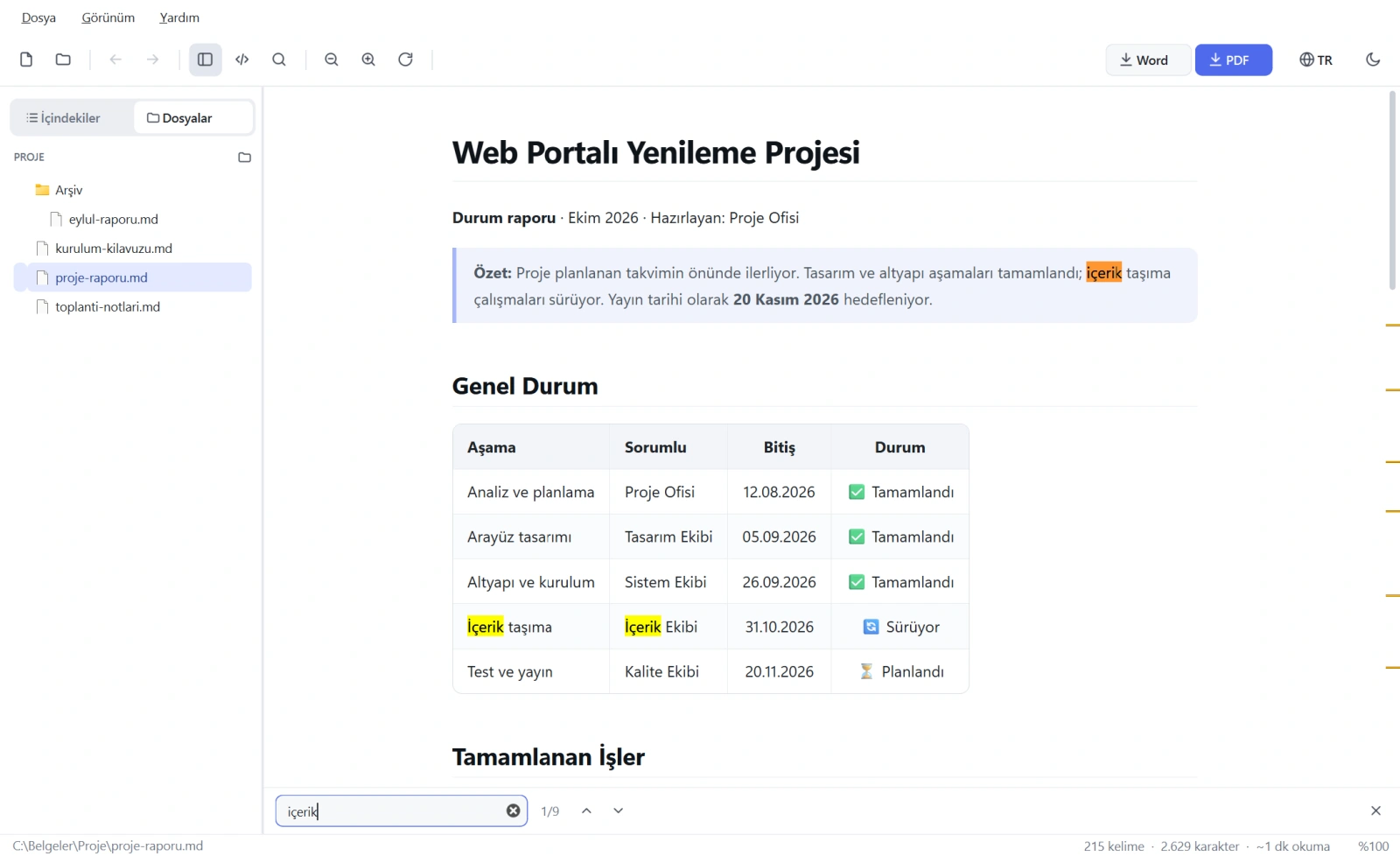This screenshot has height=856, width=1400.
Task: Export the document to Word
Action: [x=1148, y=60]
